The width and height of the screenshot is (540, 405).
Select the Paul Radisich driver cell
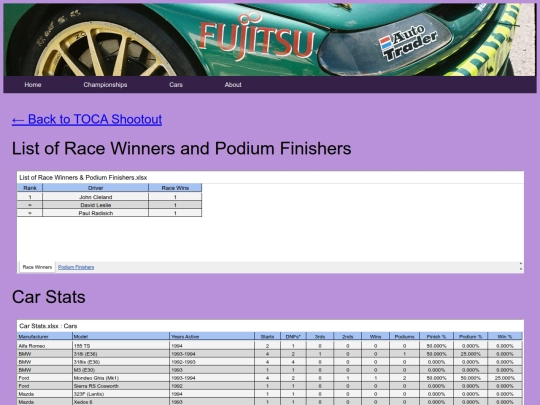pos(96,213)
